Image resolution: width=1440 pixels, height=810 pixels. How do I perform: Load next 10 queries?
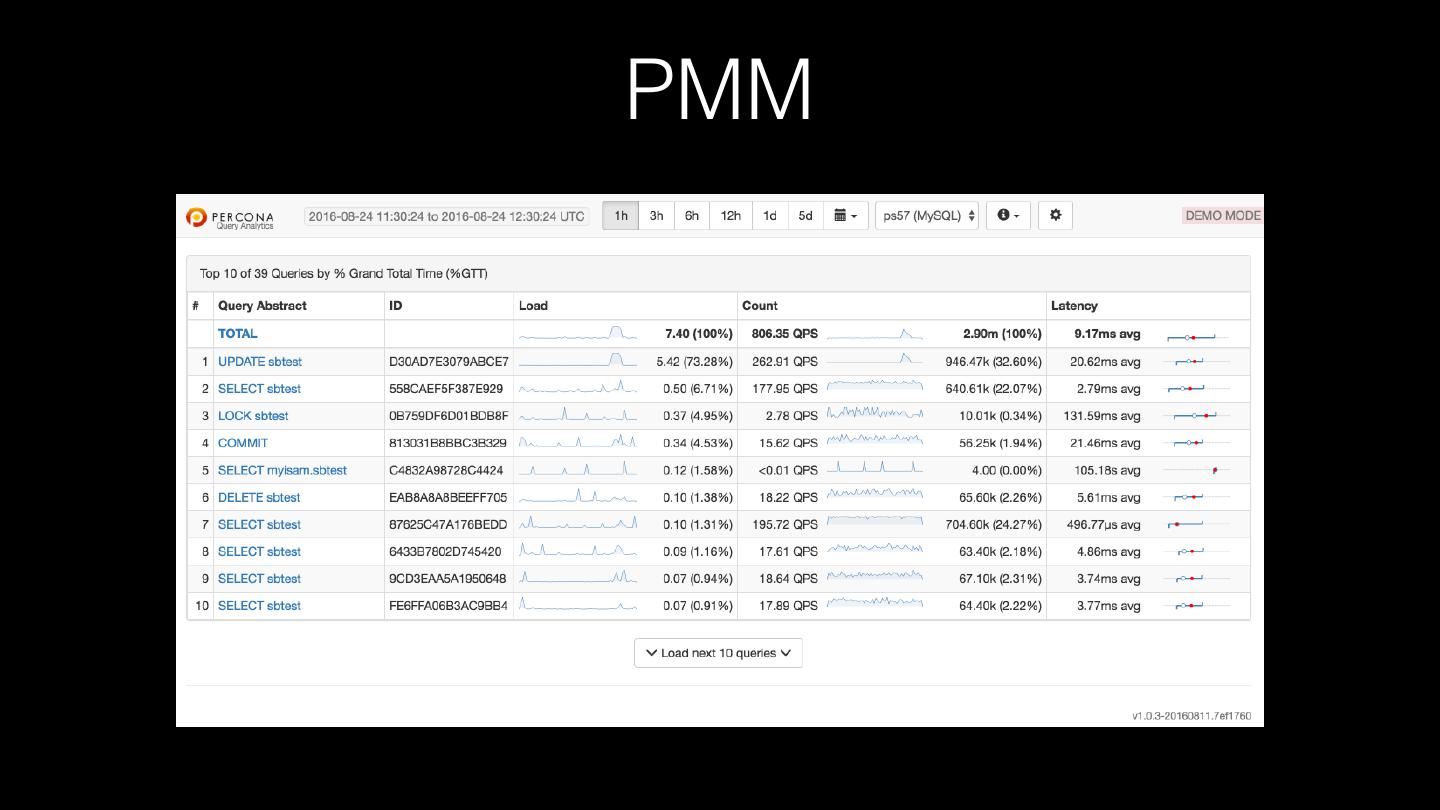[718, 653]
